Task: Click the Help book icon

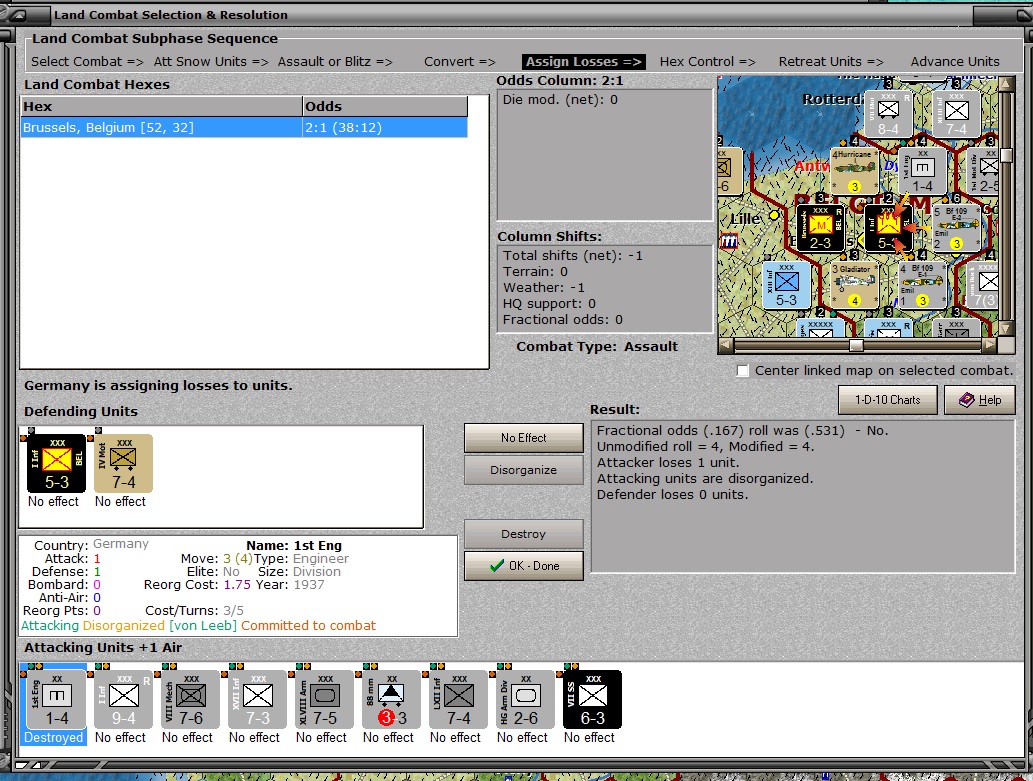Action: pos(966,400)
